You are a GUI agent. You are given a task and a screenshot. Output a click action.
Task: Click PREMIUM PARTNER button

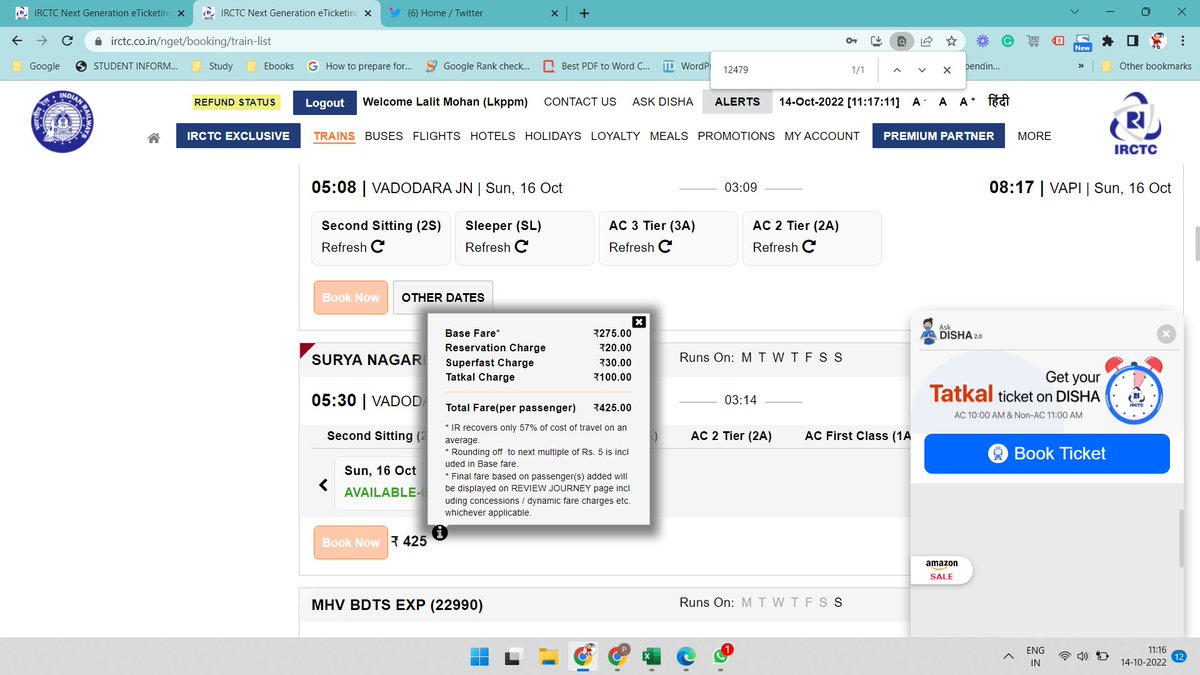pyautogui.click(x=938, y=136)
